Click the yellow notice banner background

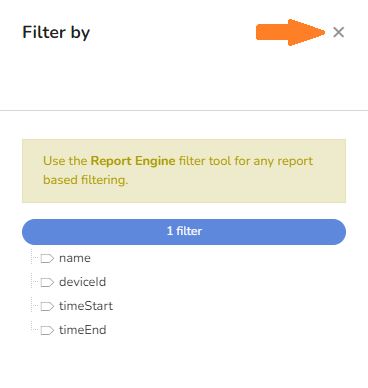point(184,171)
